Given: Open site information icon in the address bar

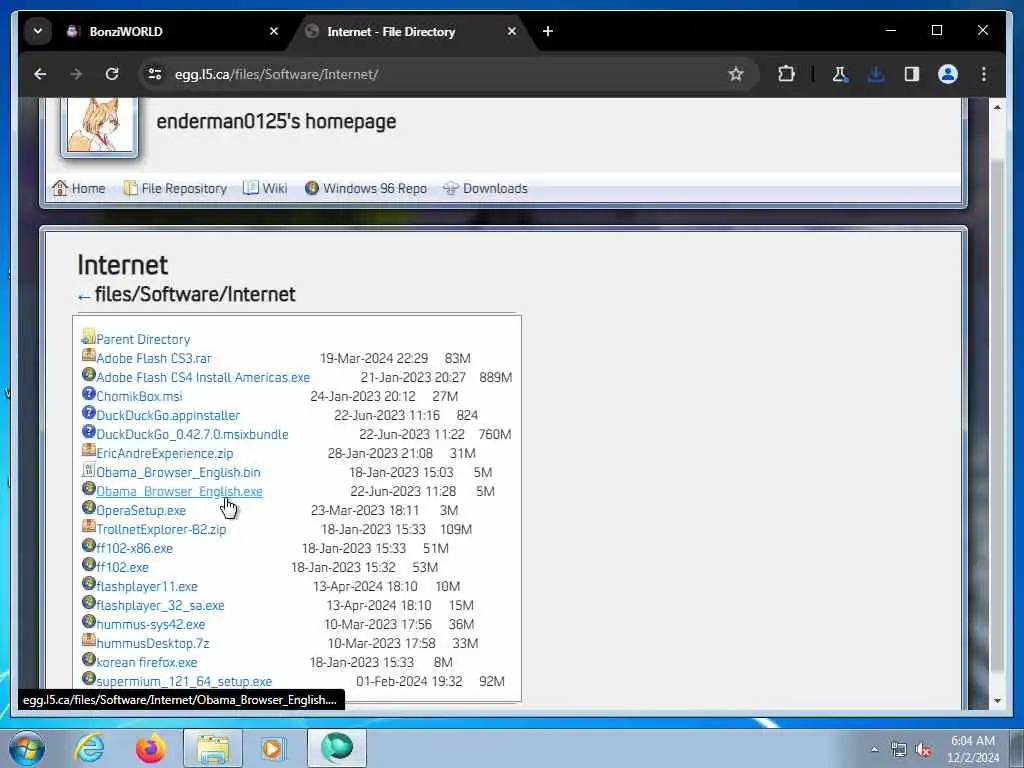Looking at the screenshot, I should tap(155, 74).
